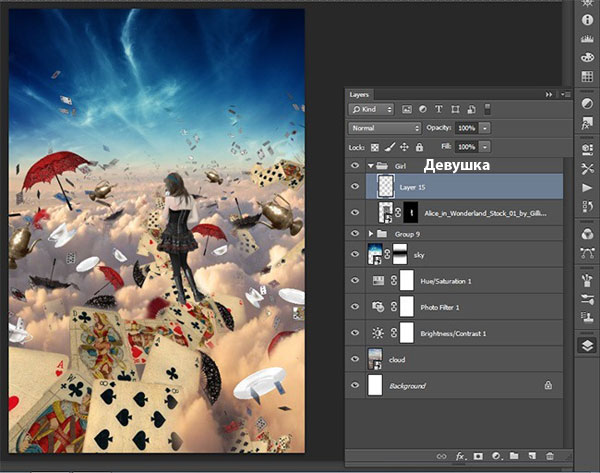The image size is (600, 473).
Task: Hide the Hue/Saturation 1 layer
Action: (355, 280)
